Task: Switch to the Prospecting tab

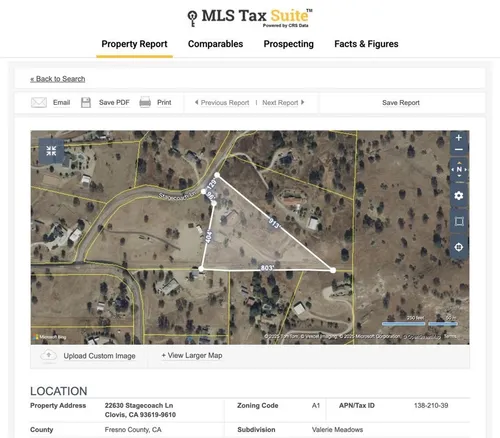Action: (x=289, y=44)
